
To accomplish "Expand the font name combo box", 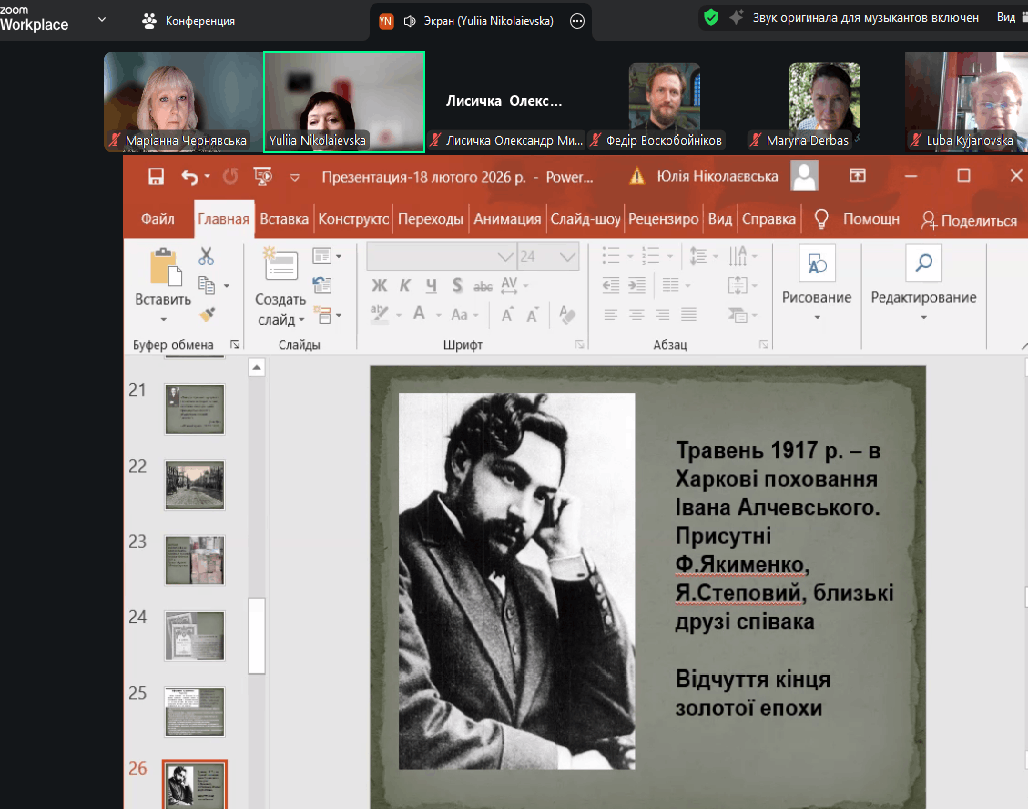I will click(x=505, y=257).
